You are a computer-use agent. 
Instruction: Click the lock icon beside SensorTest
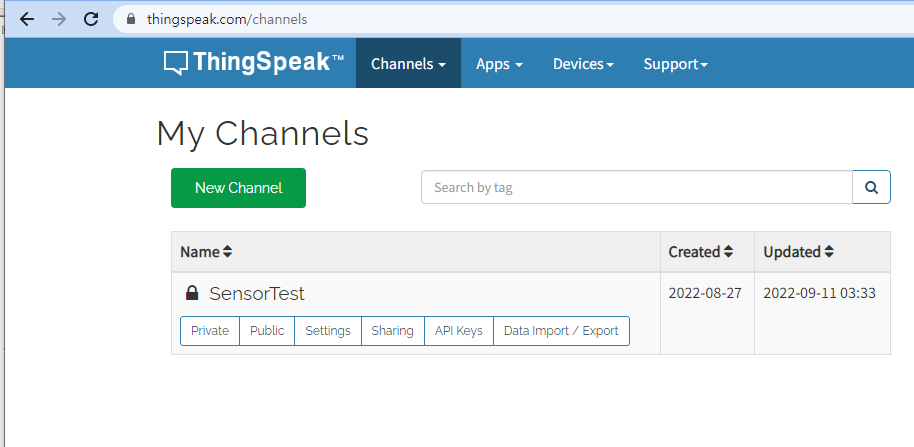192,293
